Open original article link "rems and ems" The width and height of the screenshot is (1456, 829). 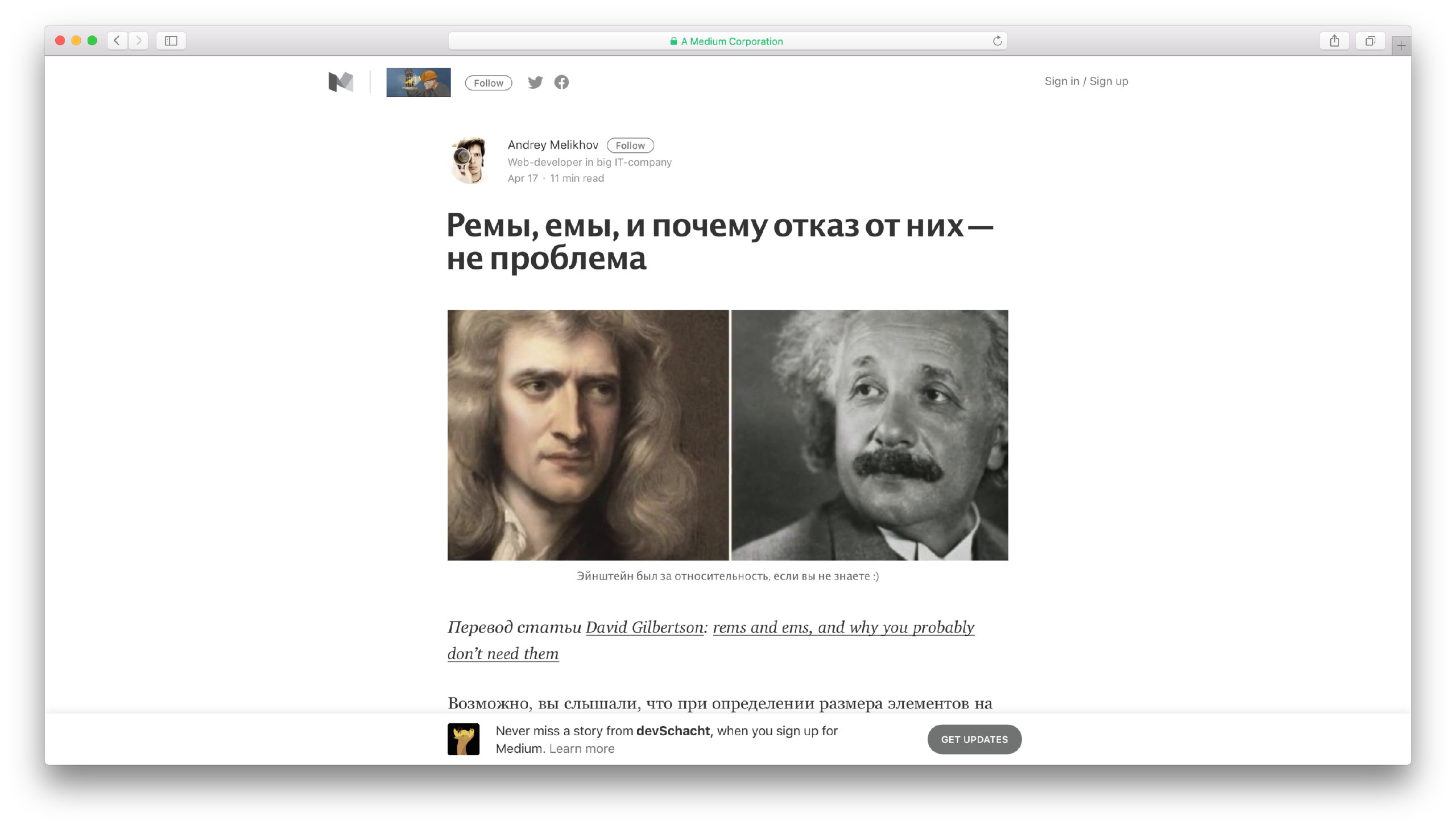pos(710,641)
